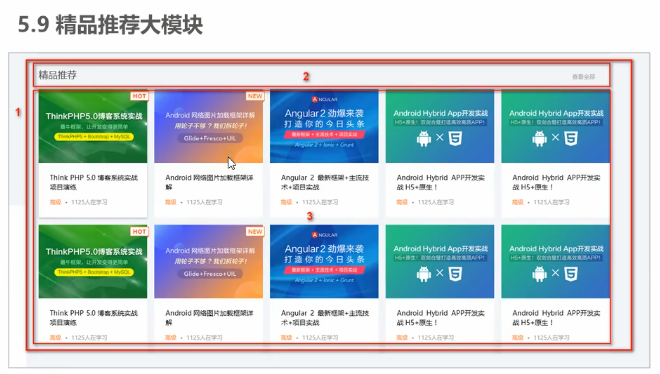Click the HTML5 shield icon in the first-row fourth card
Screen dimensions: 660x374
455,138
